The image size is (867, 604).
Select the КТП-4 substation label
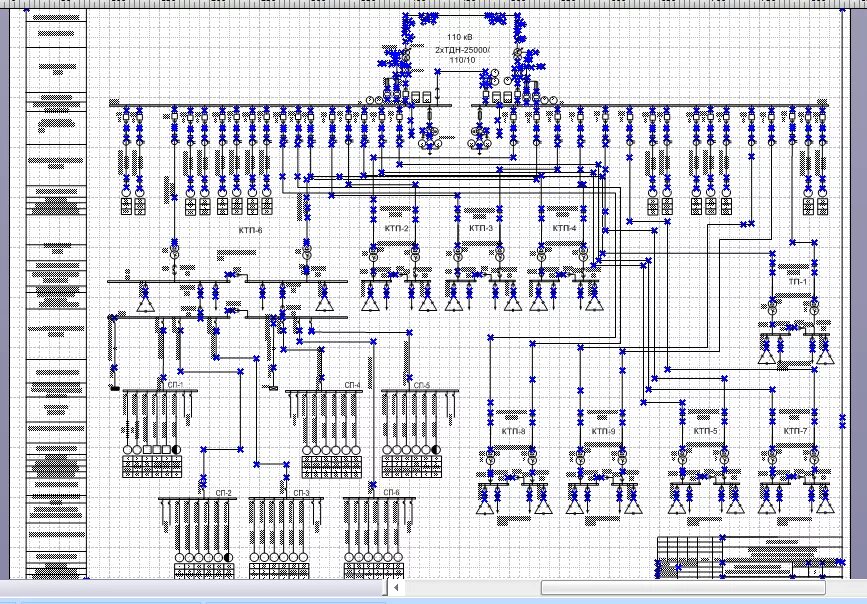click(565, 229)
